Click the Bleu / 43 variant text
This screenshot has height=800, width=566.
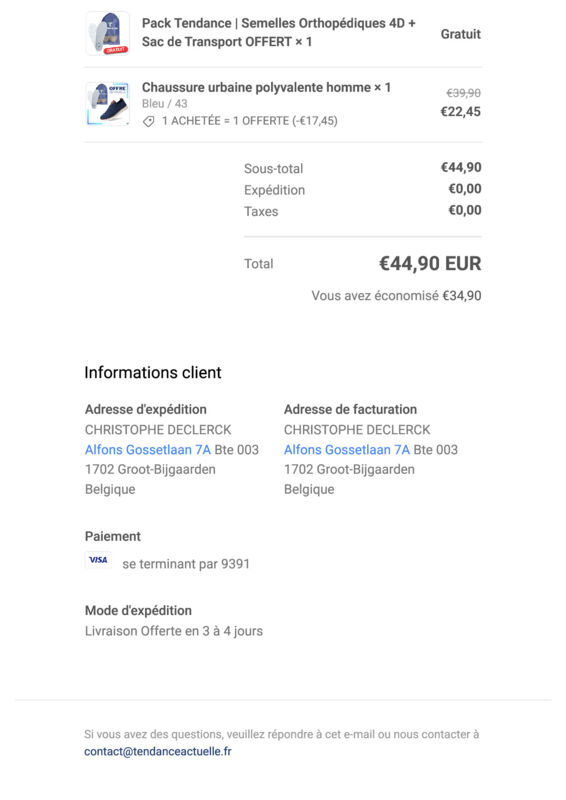(x=164, y=104)
